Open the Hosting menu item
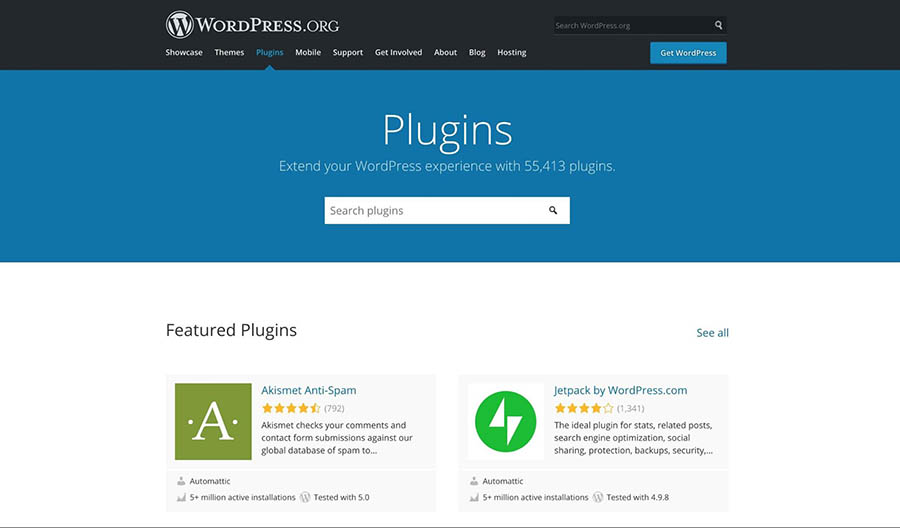Viewport: 900px width, 528px height. tap(511, 52)
